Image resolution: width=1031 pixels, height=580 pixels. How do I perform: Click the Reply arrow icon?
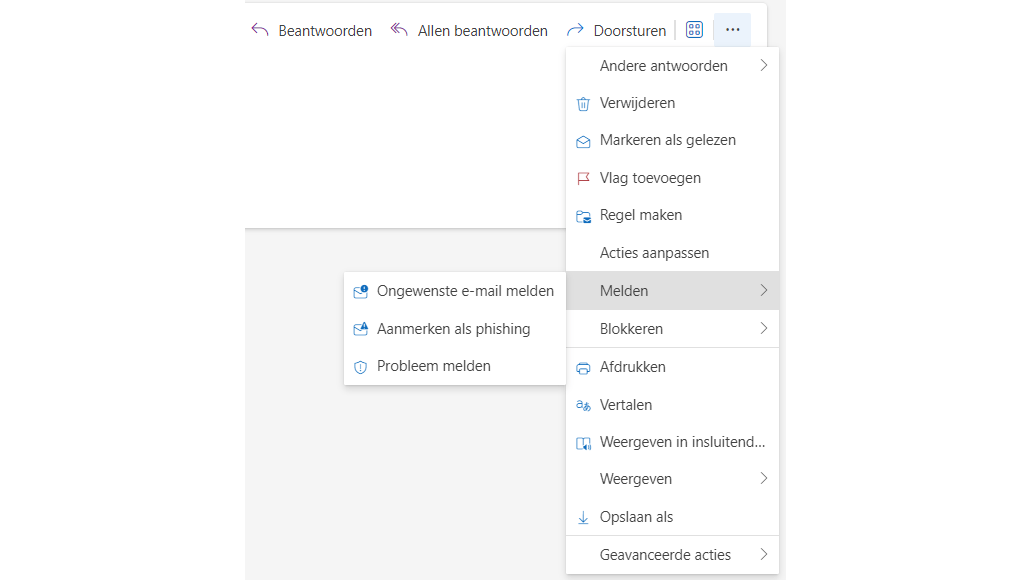point(260,30)
